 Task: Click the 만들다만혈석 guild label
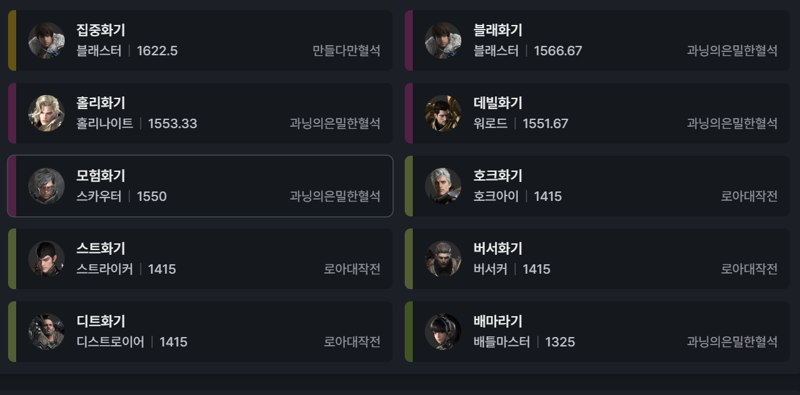click(346, 51)
